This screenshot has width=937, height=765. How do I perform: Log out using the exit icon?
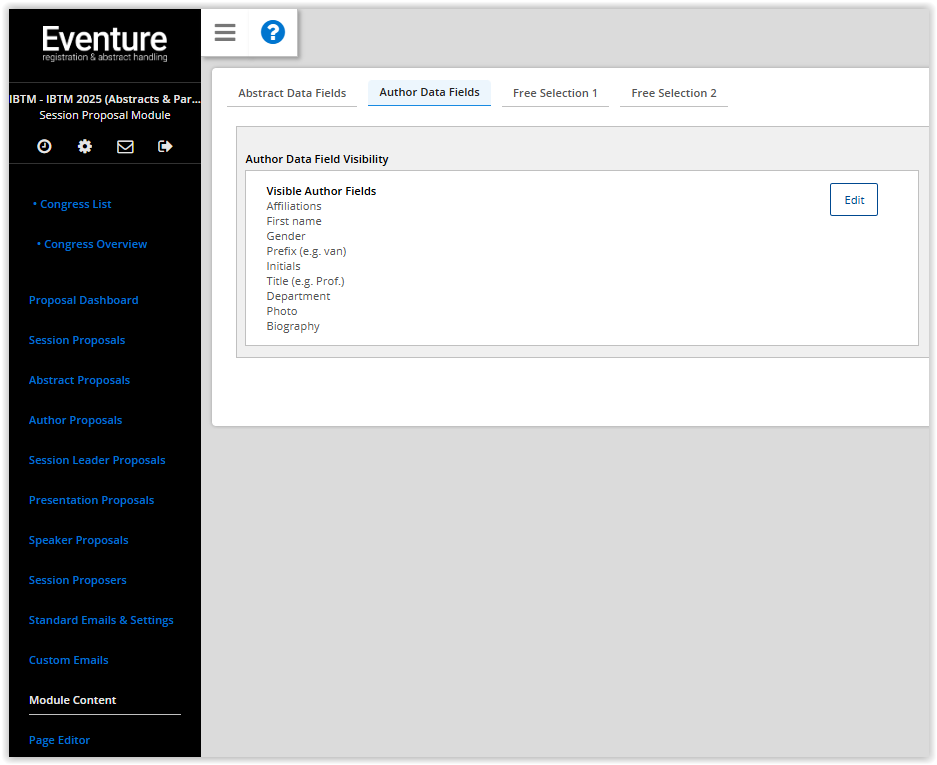pyautogui.click(x=164, y=146)
